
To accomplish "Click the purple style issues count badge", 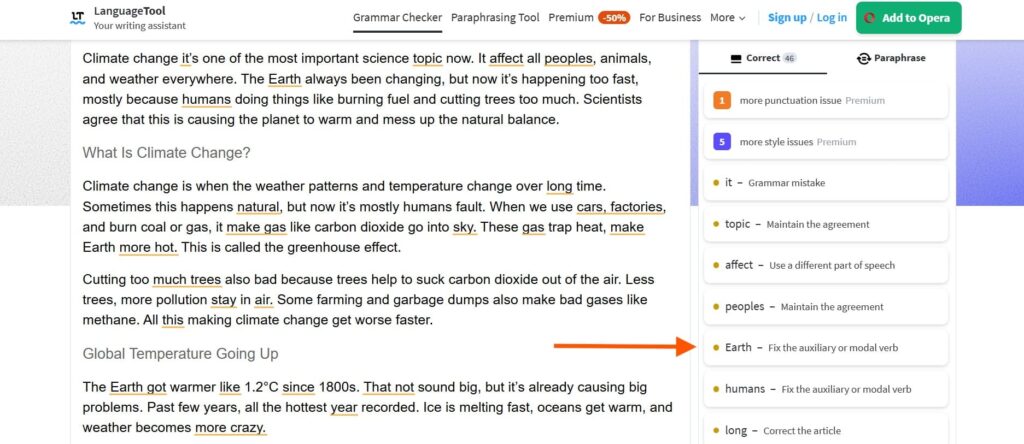I will click(x=722, y=142).
